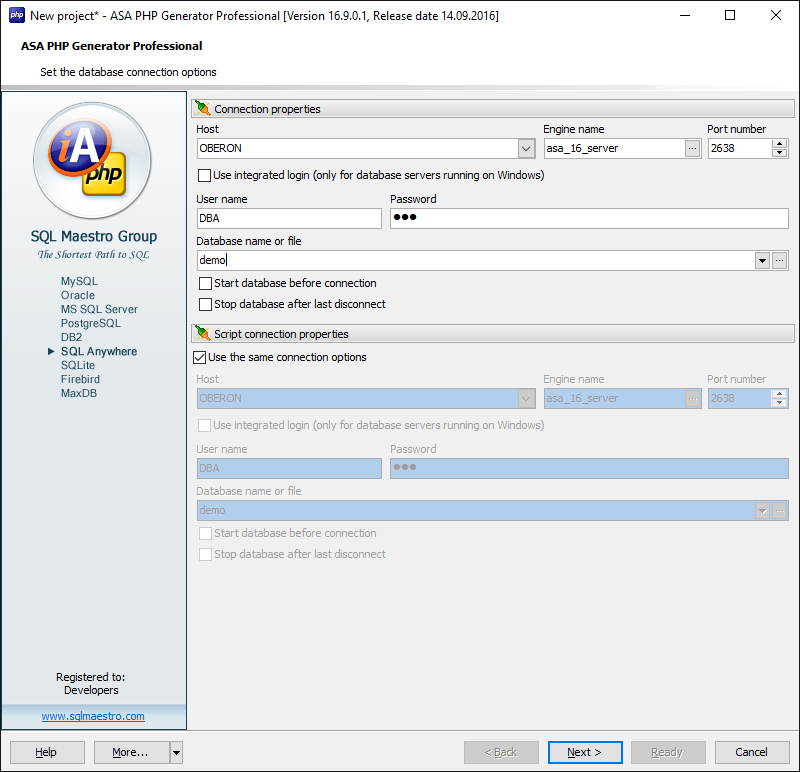Check Start database before connection
Screen dimensions: 800x772
pos(205,283)
